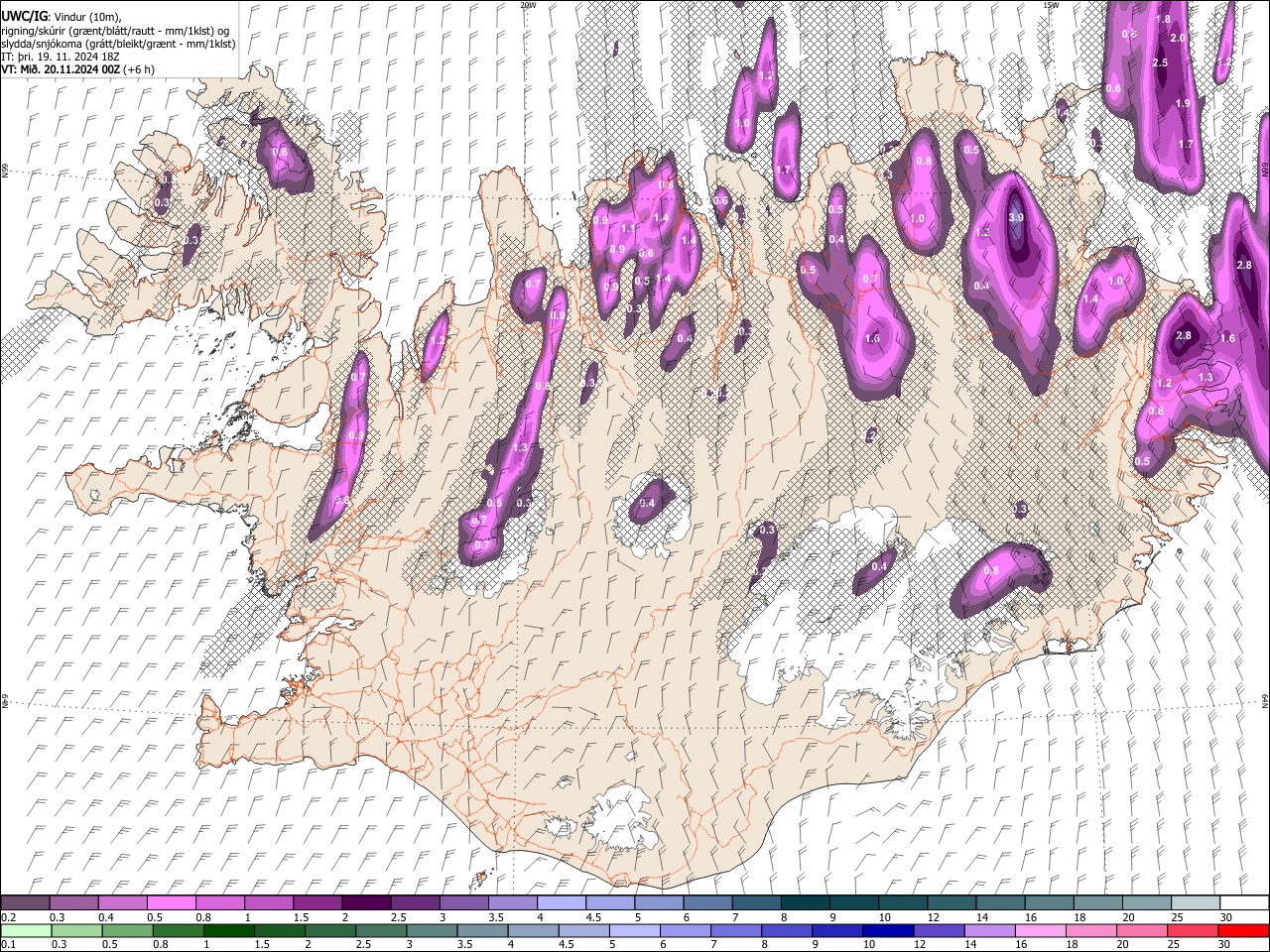
Task: Click the "slydda/snjókoma (grátt/bleikt/grænt" description line
Action: 118,44
